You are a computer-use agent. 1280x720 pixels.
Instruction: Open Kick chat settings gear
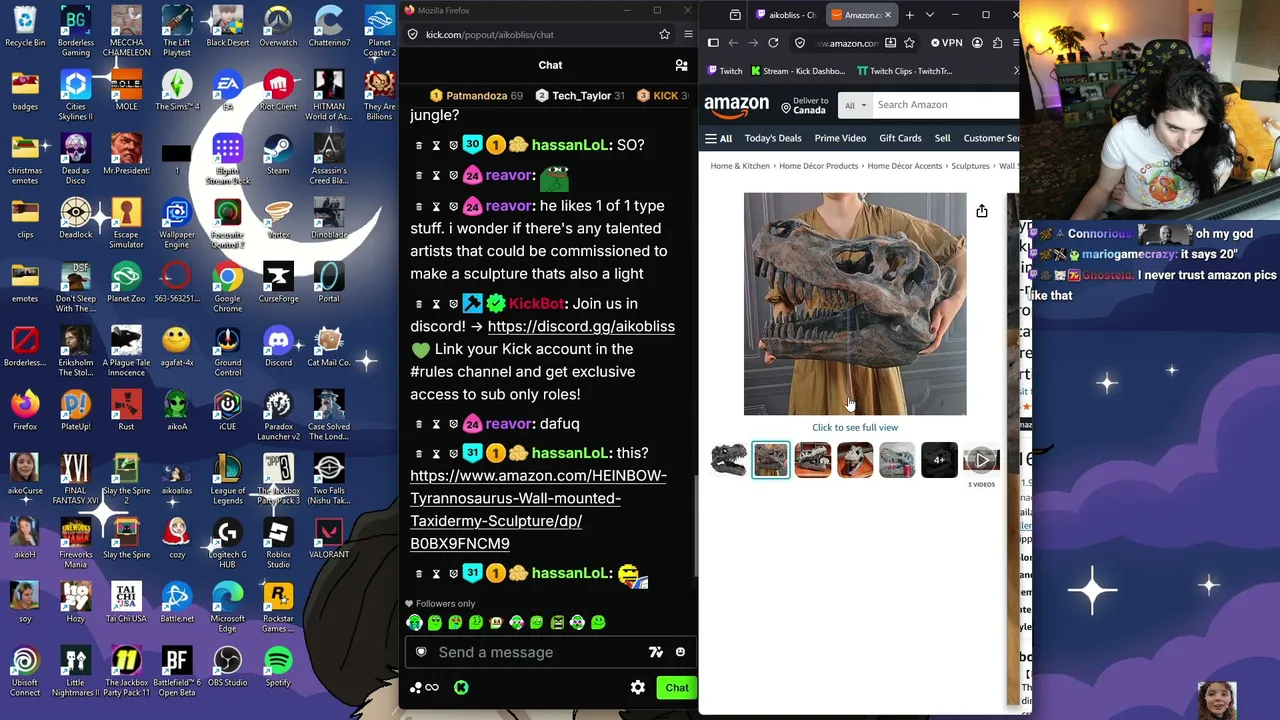(637, 688)
